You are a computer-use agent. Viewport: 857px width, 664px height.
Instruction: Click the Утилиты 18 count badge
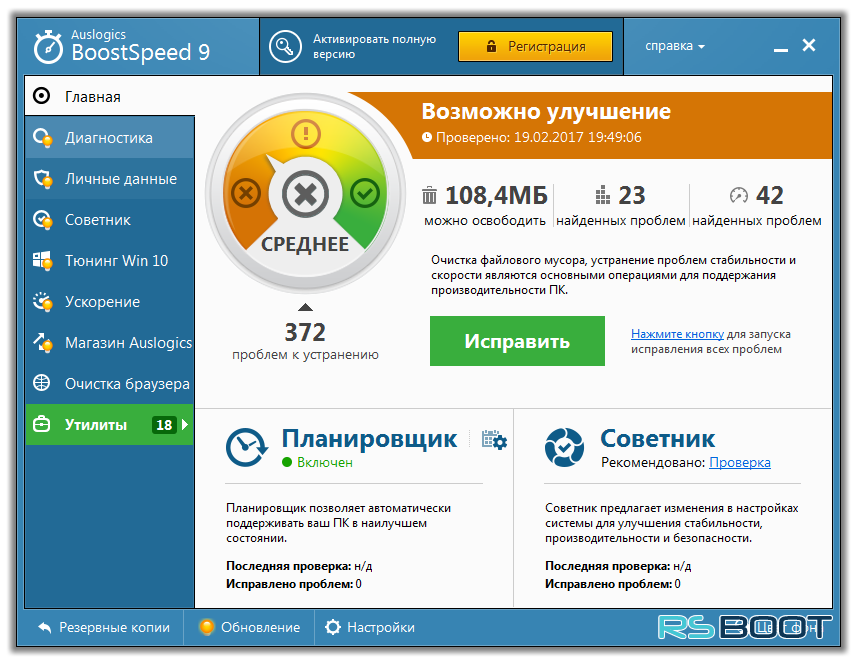[164, 425]
